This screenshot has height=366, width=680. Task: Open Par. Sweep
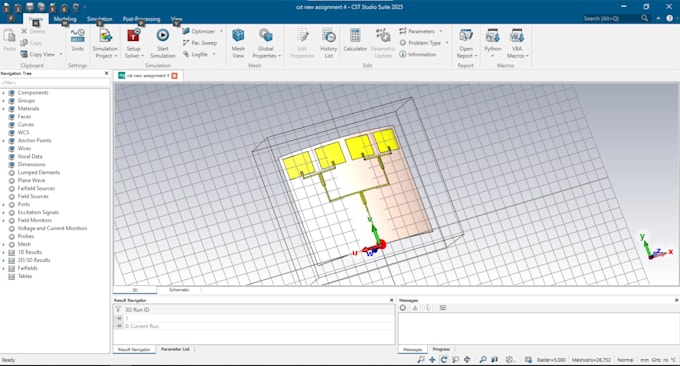coord(199,42)
